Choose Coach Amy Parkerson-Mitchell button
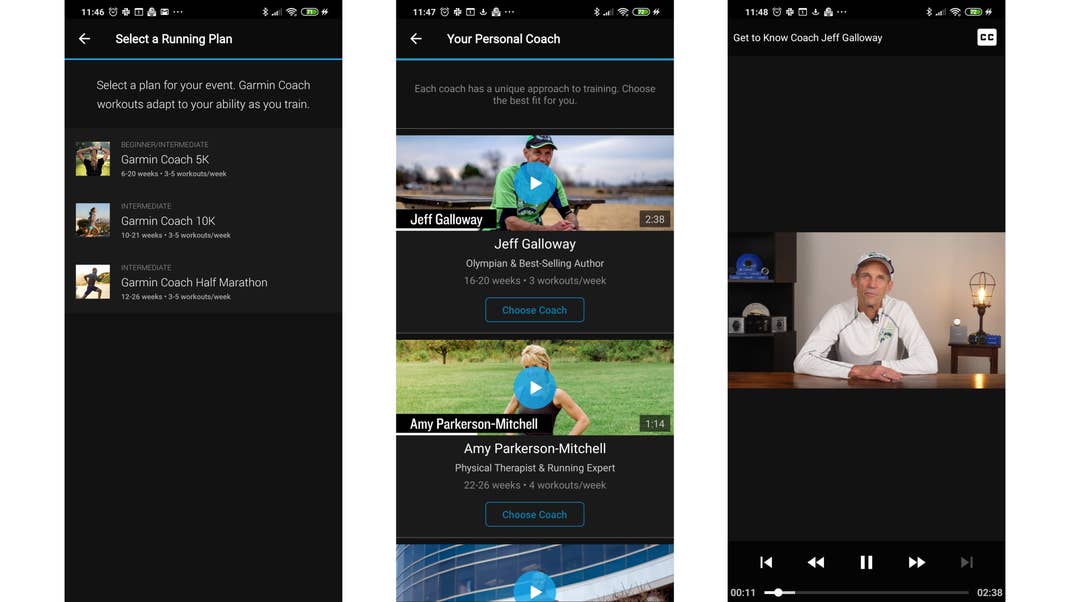1070x602 pixels. [534, 514]
